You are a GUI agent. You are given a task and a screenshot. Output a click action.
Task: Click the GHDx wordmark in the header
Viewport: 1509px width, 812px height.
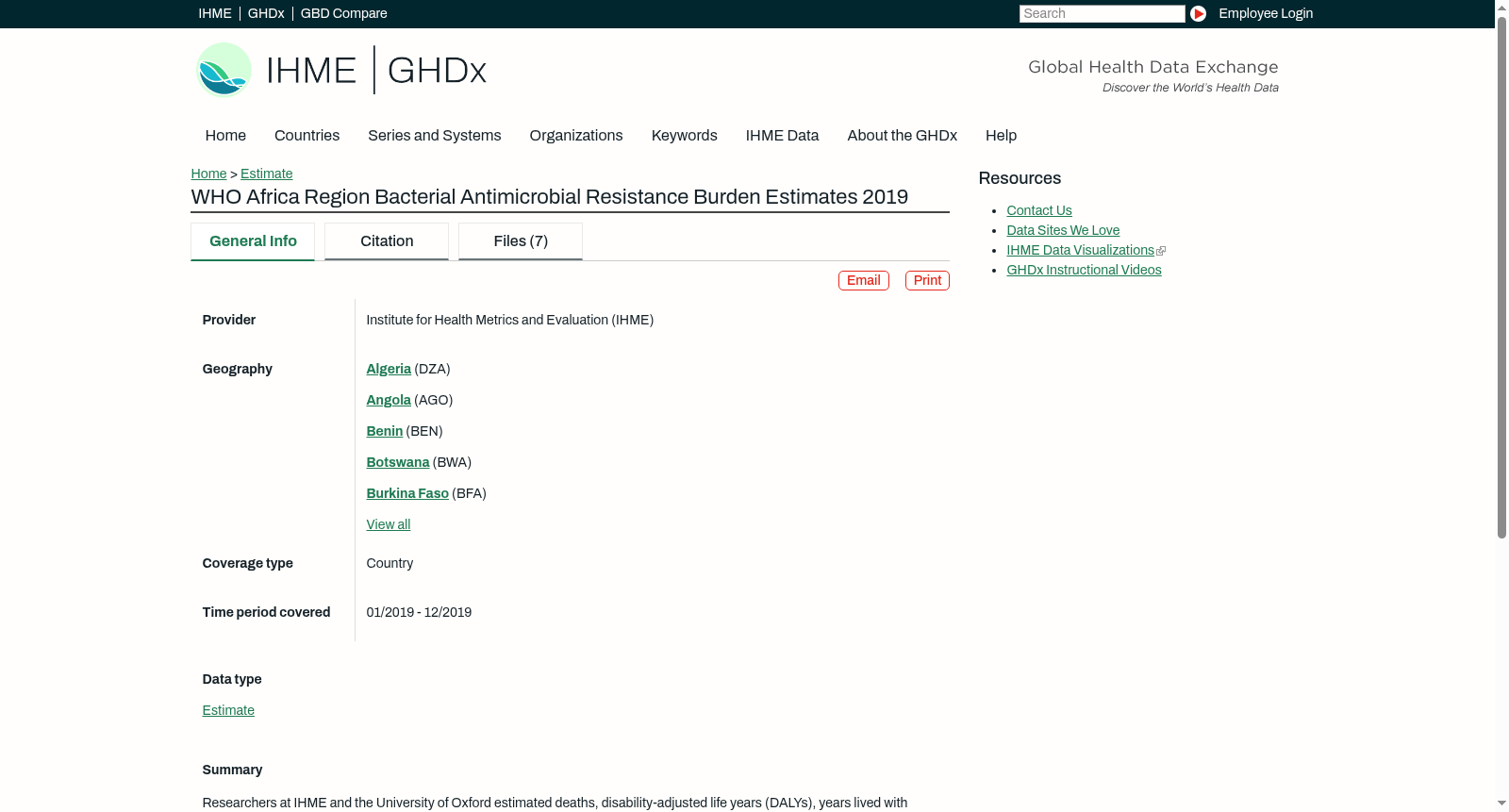pyautogui.click(x=437, y=71)
